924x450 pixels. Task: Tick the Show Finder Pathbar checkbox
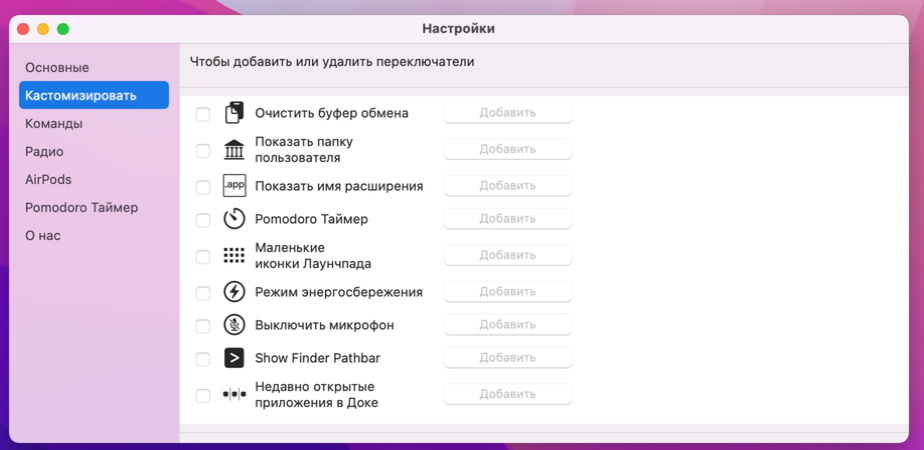tap(203, 359)
